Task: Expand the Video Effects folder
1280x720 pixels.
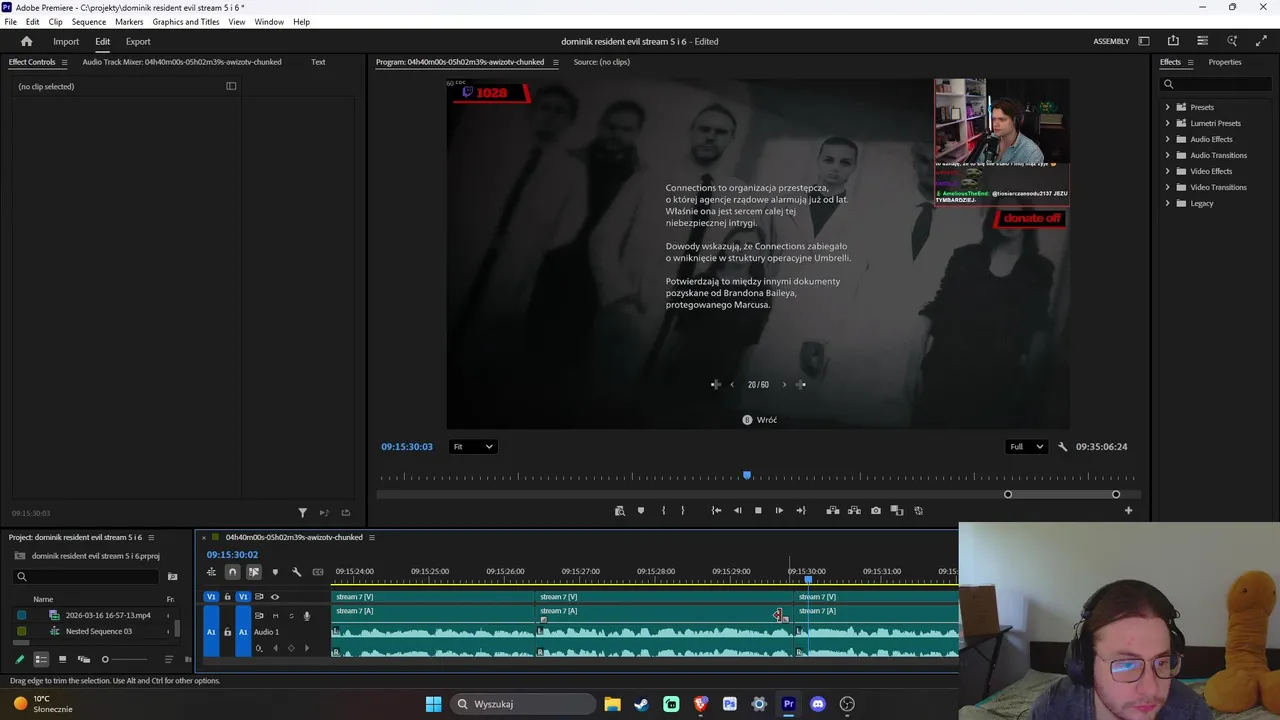Action: [1167, 171]
